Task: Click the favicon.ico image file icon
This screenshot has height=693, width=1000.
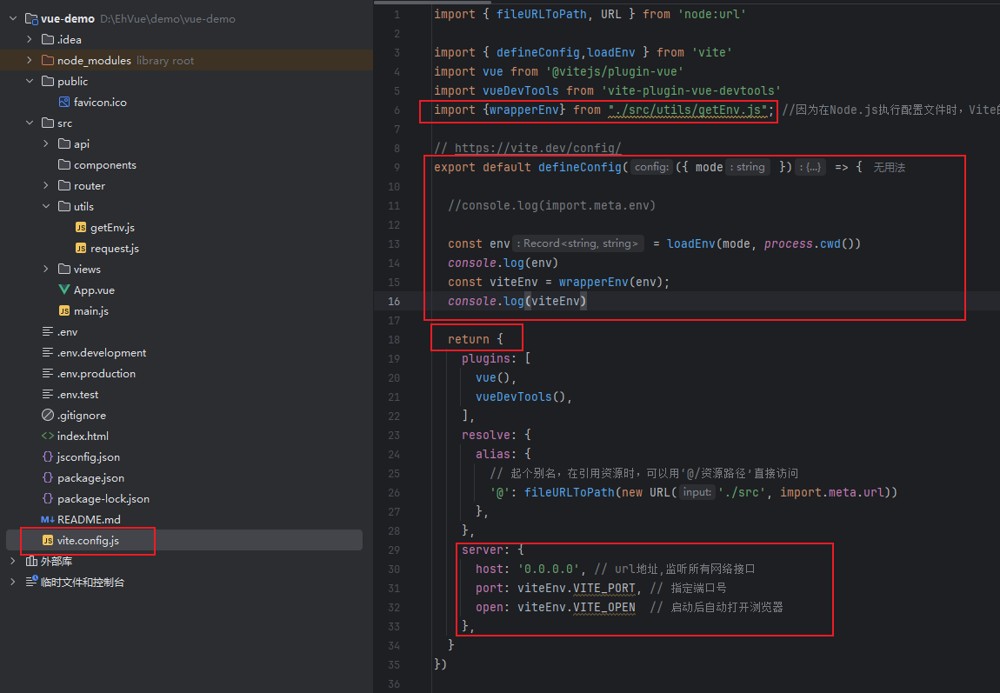Action: pyautogui.click(x=64, y=102)
